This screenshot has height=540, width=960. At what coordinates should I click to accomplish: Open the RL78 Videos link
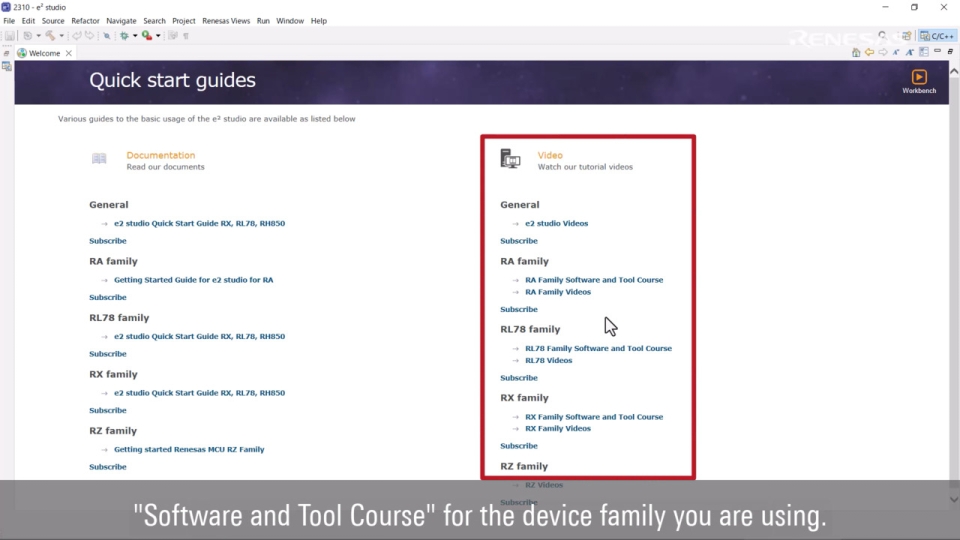pos(549,361)
